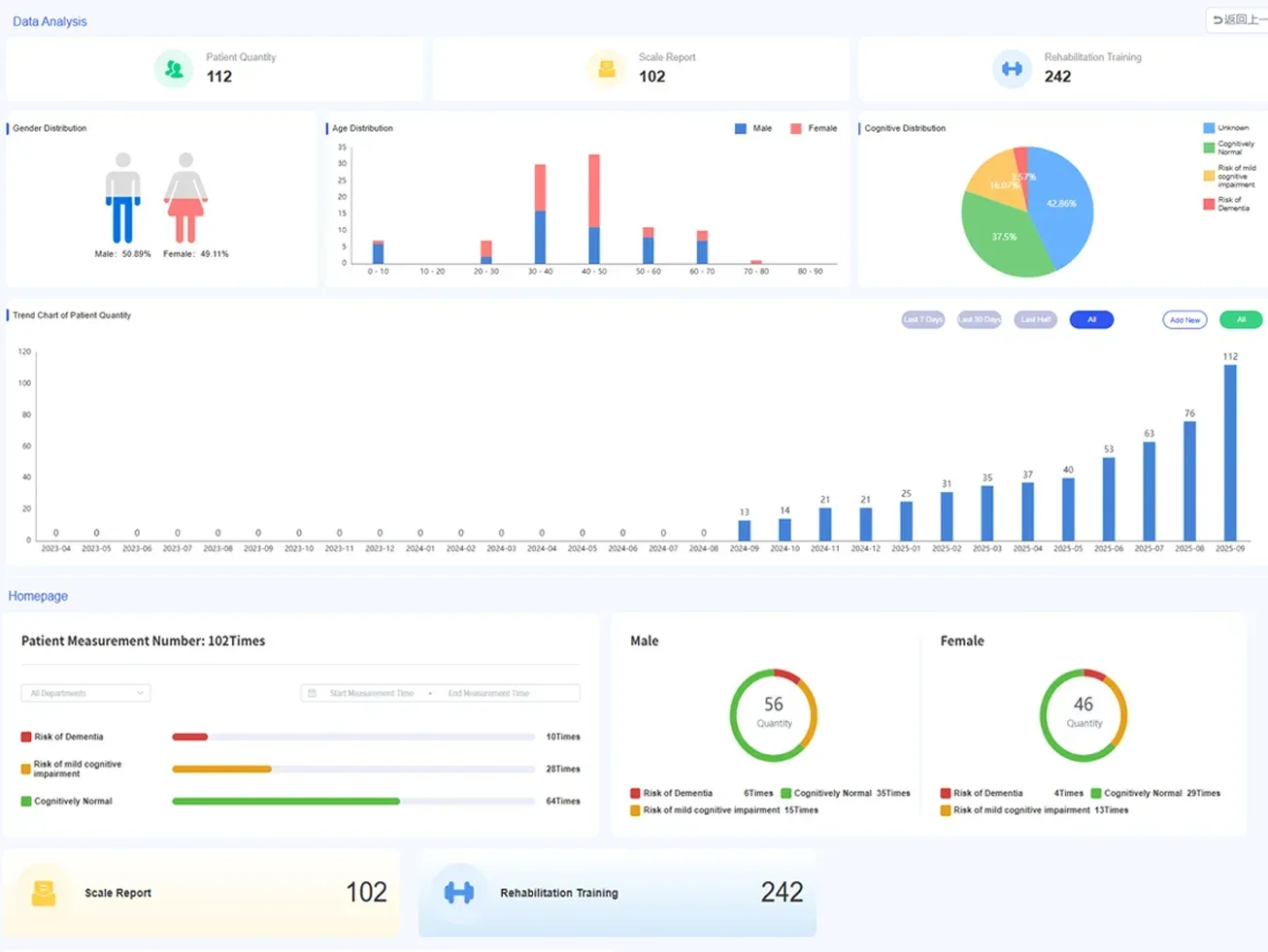Click the dumbbell icon beside Rehabilitation Training 242
This screenshot has width=1268, height=952.
(x=458, y=892)
